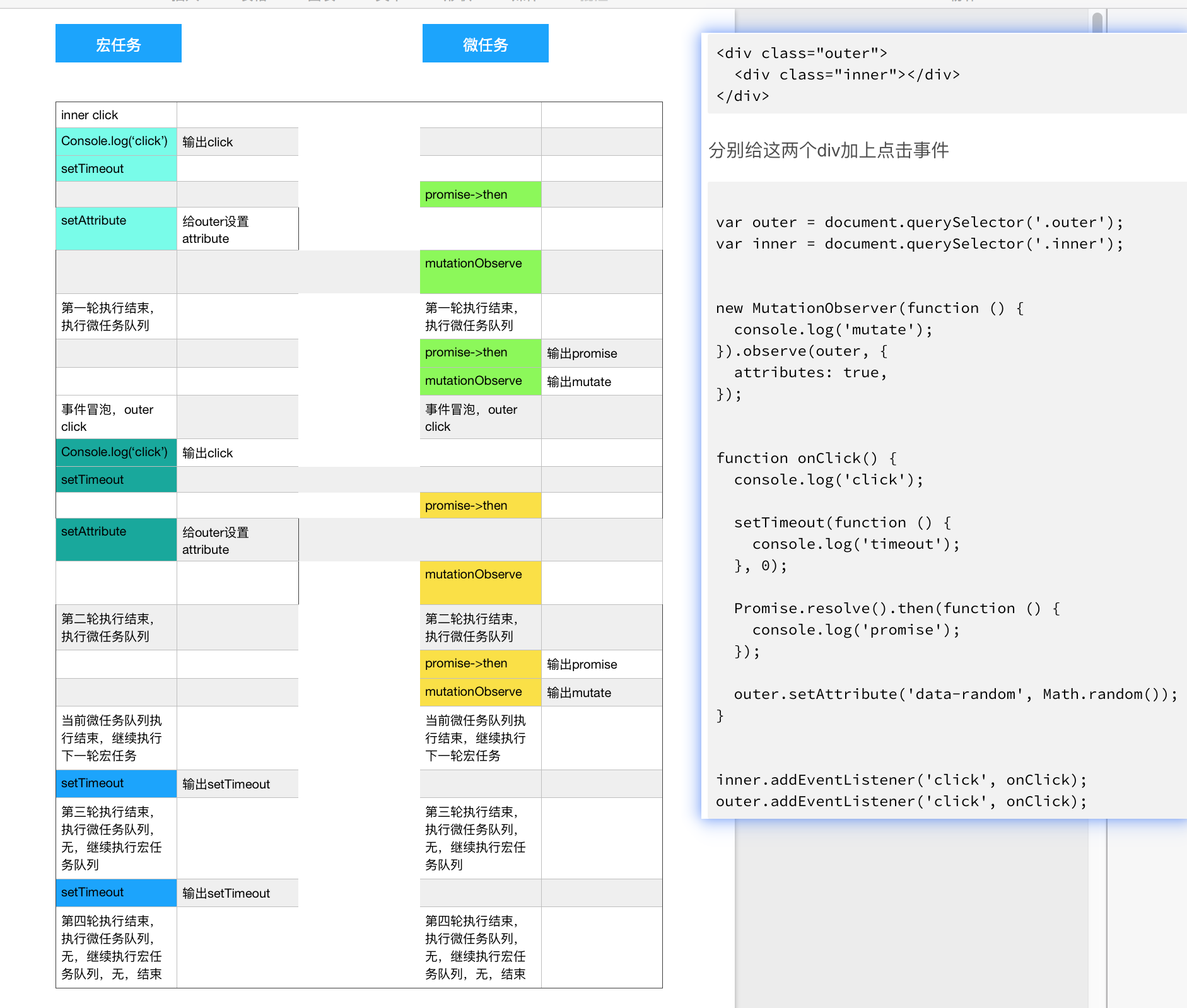Select the dark teal Console.log('click') cell
Screen dimensions: 1187x1008
[x=117, y=452]
